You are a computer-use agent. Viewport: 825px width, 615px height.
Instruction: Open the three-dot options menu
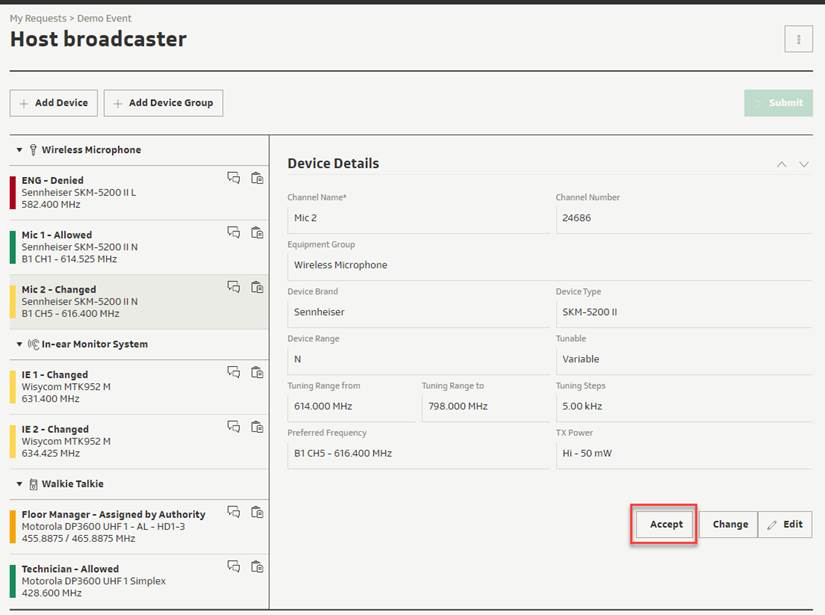(x=798, y=39)
